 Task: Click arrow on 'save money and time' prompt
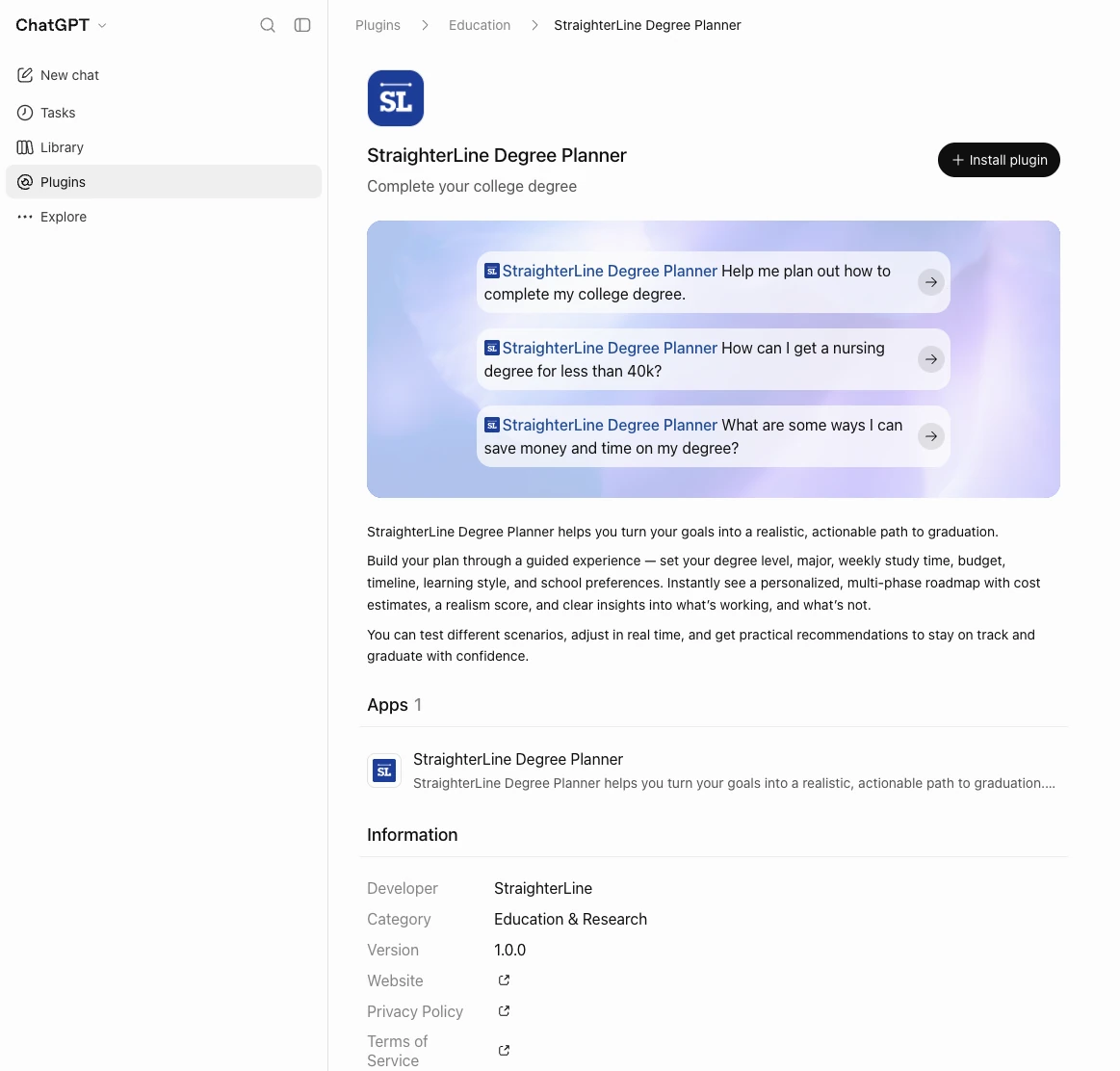tap(930, 436)
